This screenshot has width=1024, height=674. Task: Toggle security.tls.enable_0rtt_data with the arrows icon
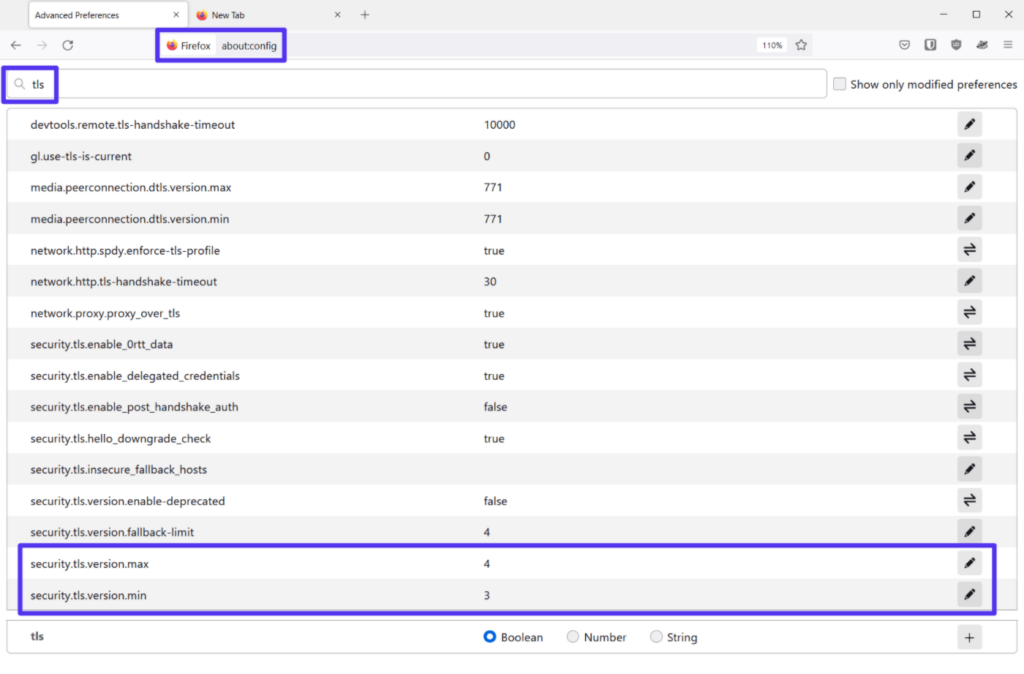click(968, 343)
